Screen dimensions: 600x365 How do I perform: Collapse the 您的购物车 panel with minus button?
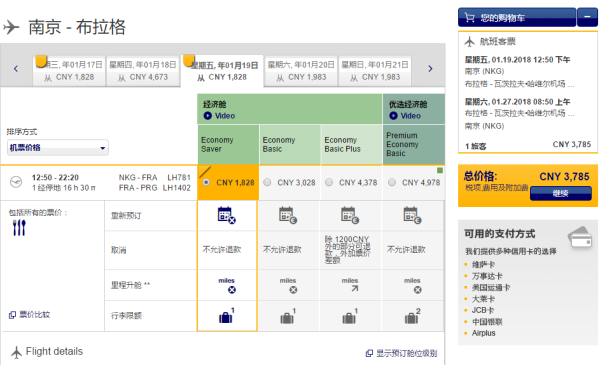click(x=587, y=17)
